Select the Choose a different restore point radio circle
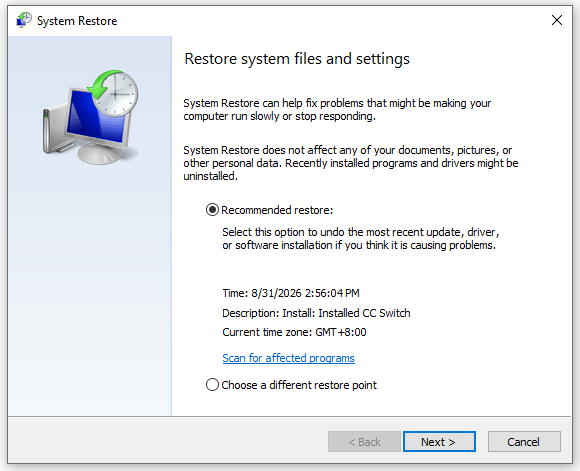 click(212, 385)
